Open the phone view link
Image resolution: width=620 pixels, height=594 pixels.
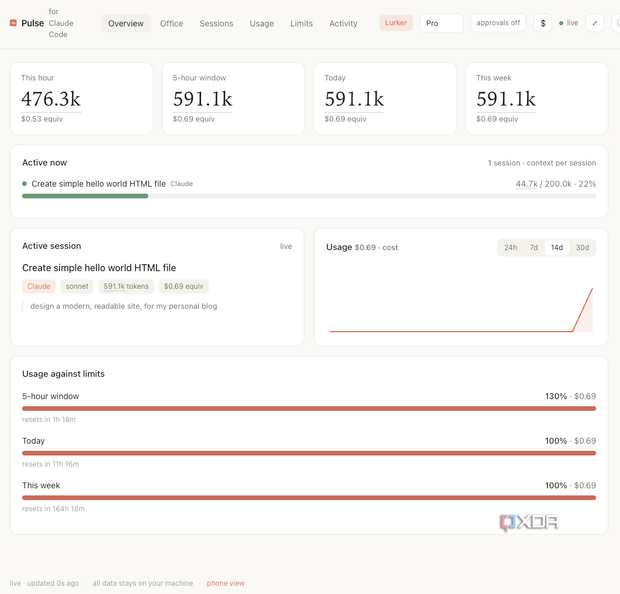225,583
